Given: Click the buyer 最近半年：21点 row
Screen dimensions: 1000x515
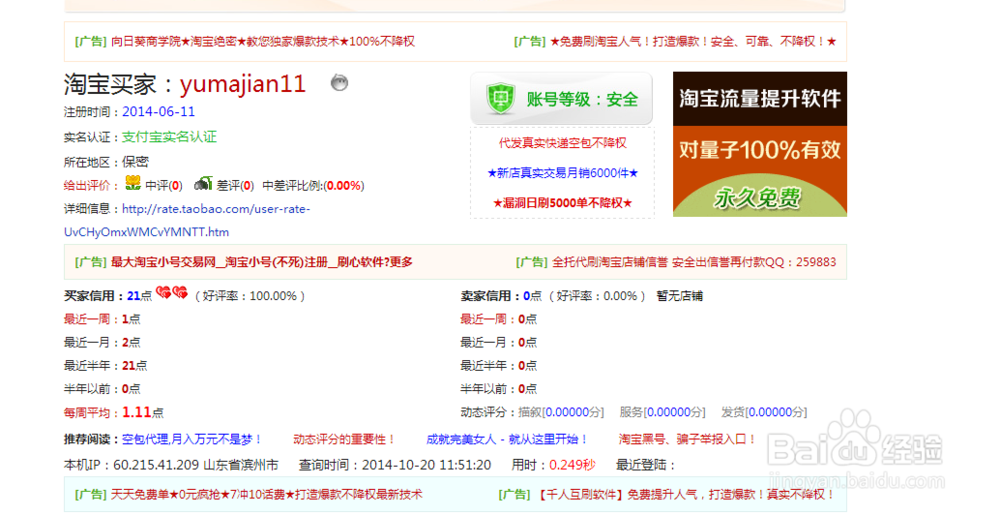Looking at the screenshot, I should (x=105, y=365).
